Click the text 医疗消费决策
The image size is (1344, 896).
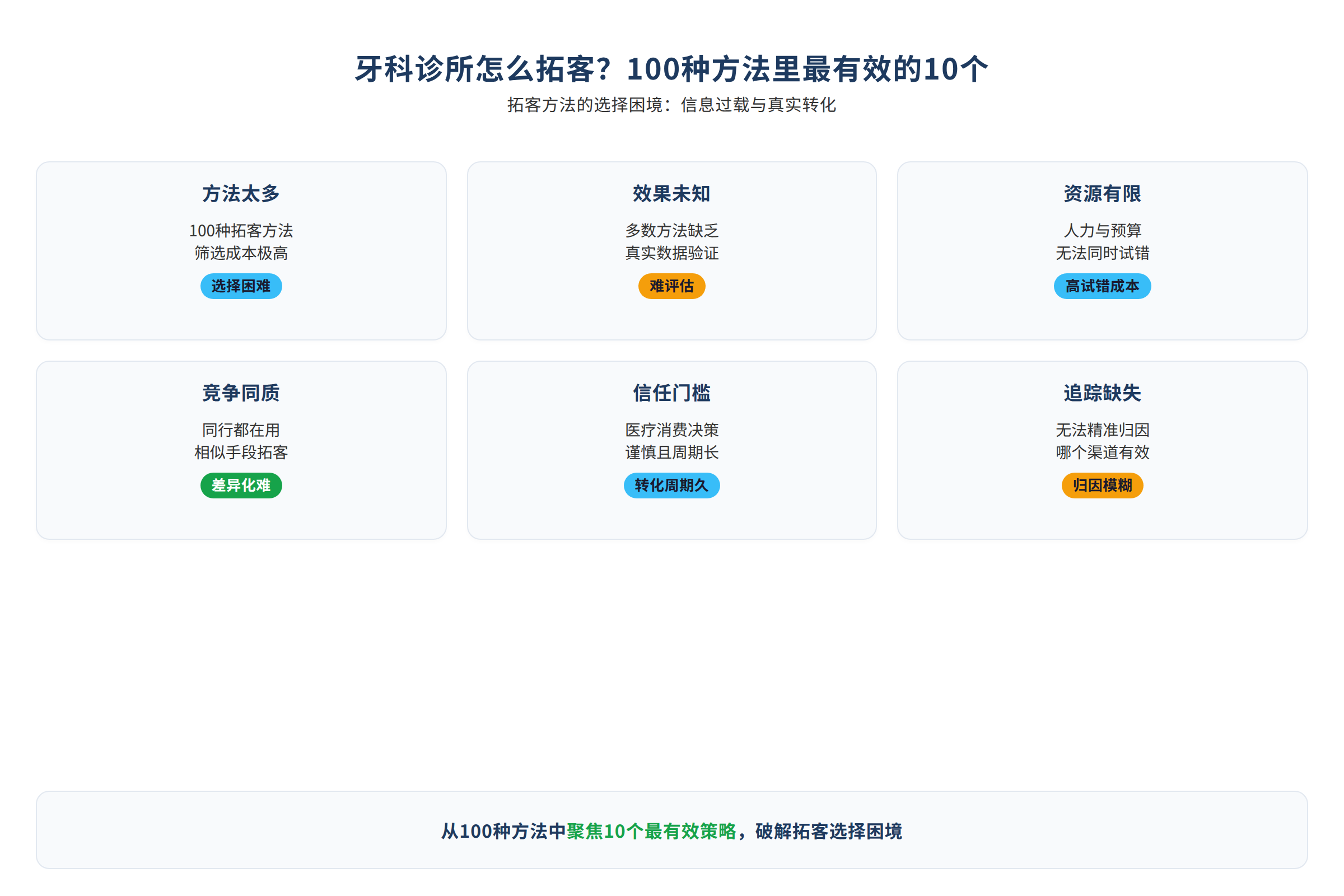(671, 430)
